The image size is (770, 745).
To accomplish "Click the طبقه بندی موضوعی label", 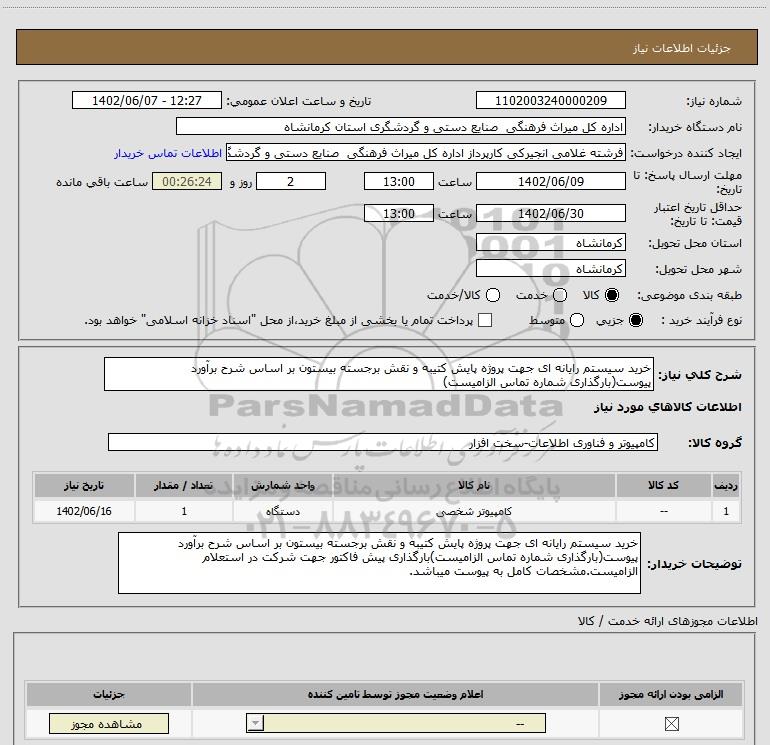I will (x=689, y=295).
